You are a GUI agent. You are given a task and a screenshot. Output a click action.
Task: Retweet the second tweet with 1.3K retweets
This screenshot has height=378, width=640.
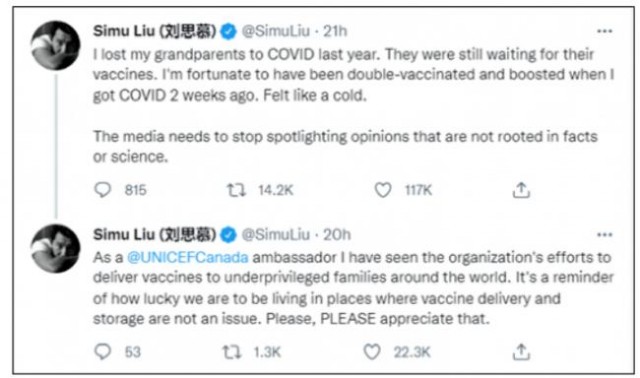[x=232, y=352]
